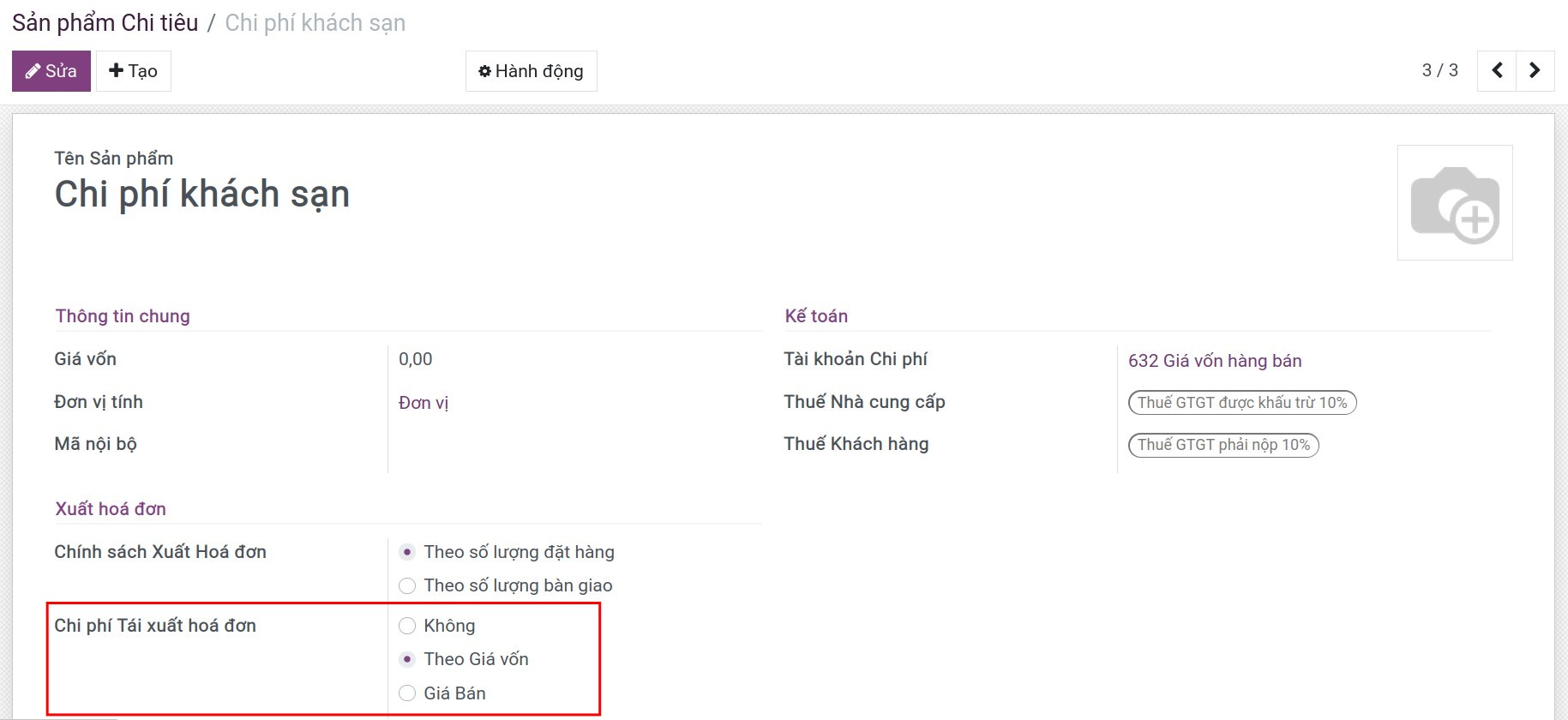The width and height of the screenshot is (1568, 720).
Task: Click the Sửa edit button
Action: tap(51, 71)
